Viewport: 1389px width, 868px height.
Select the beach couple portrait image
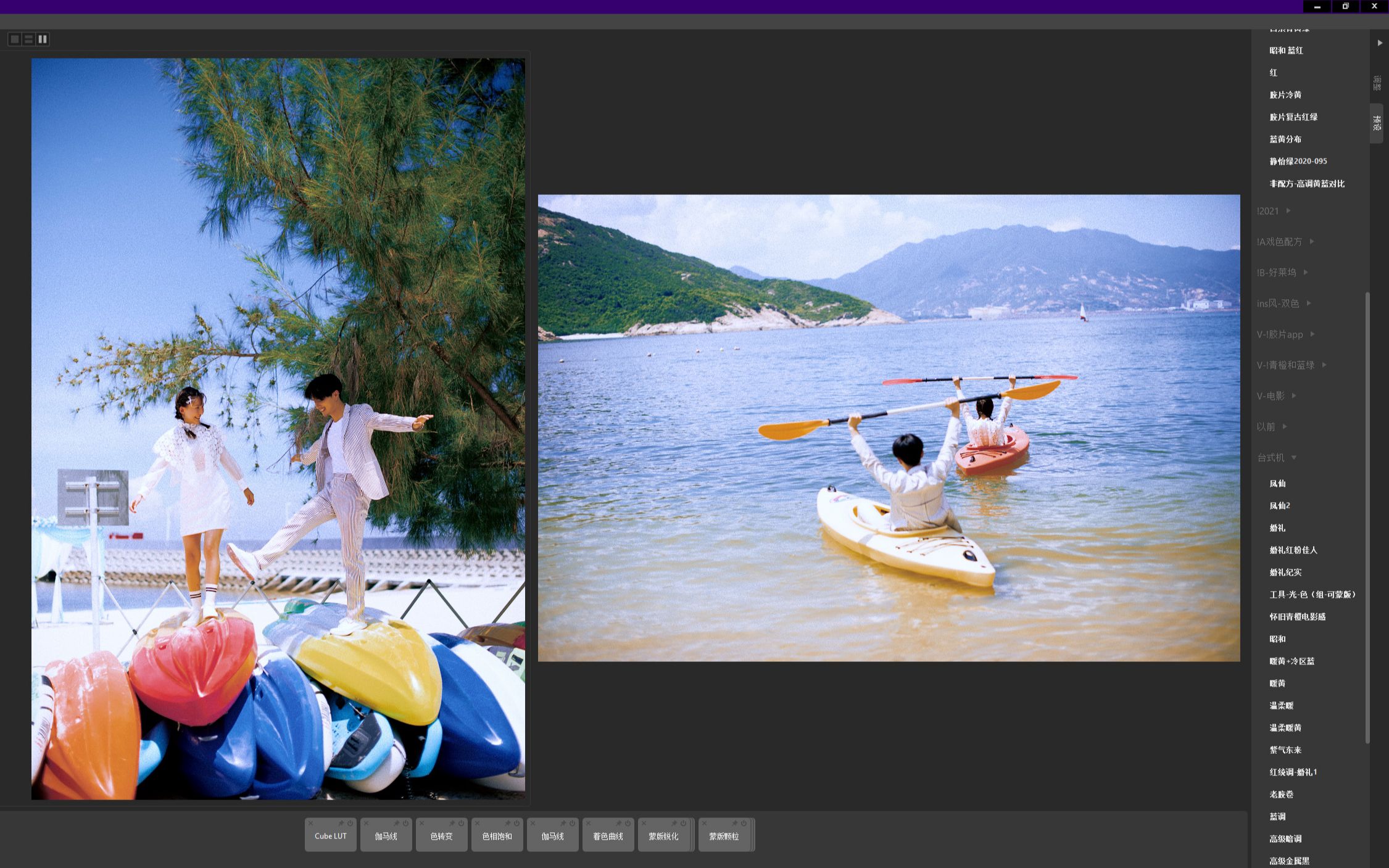pyautogui.click(x=278, y=429)
